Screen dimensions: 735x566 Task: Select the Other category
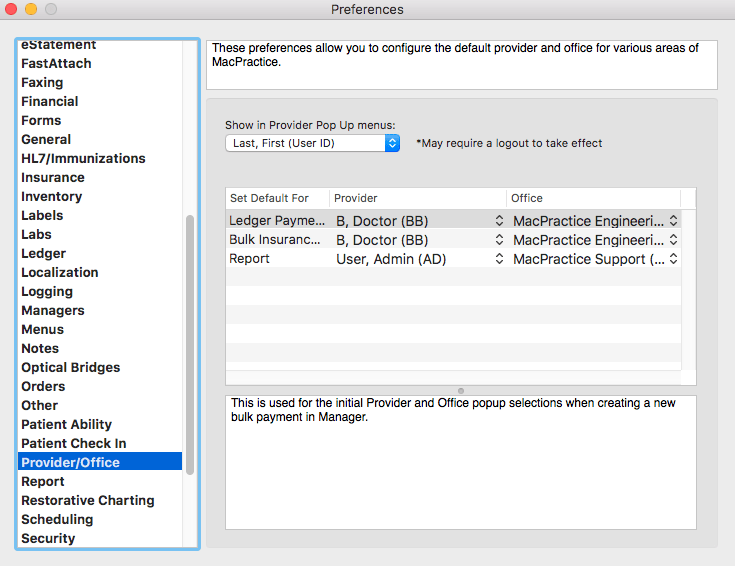coord(40,405)
